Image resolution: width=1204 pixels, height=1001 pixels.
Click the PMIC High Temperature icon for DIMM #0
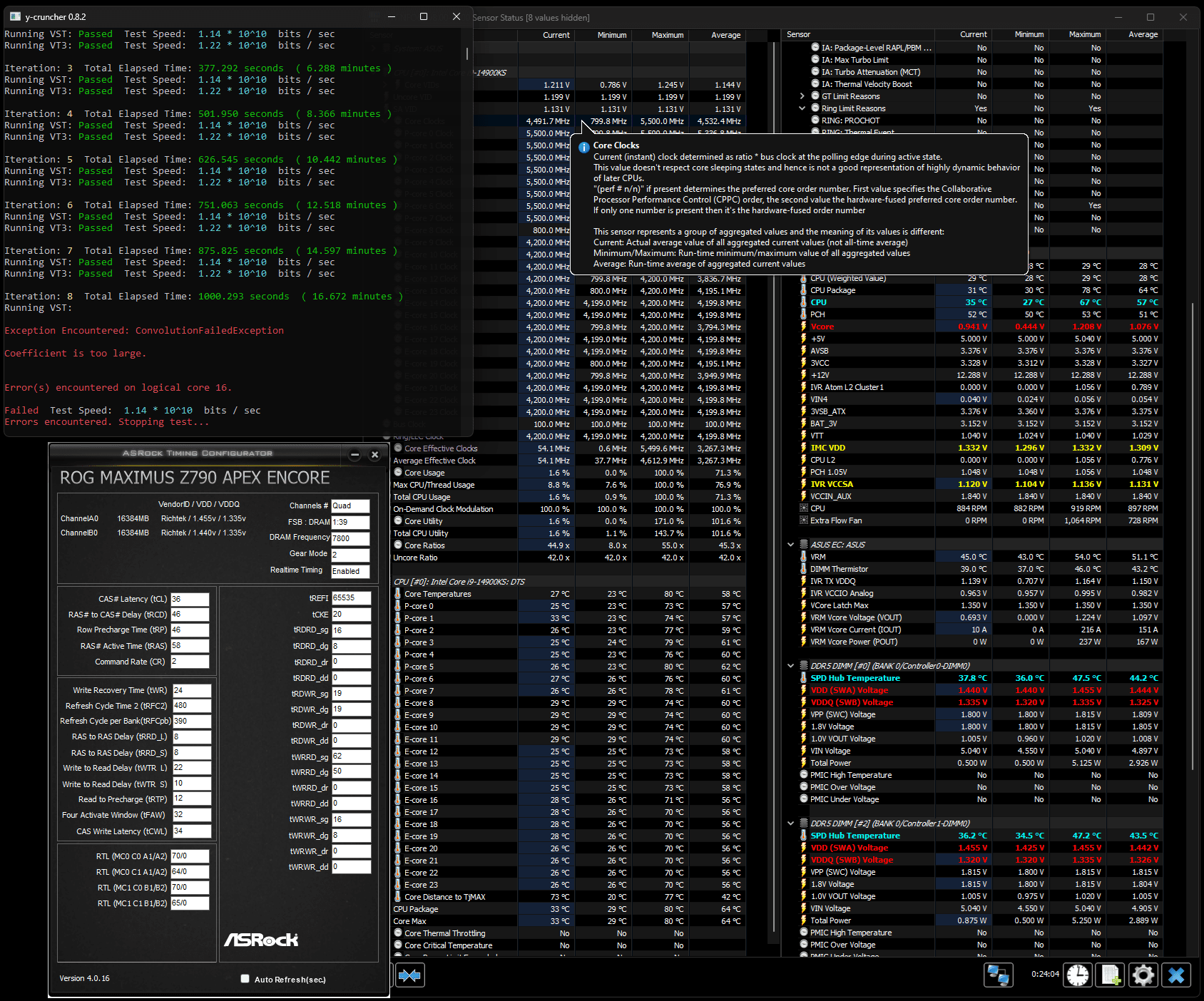point(804,775)
